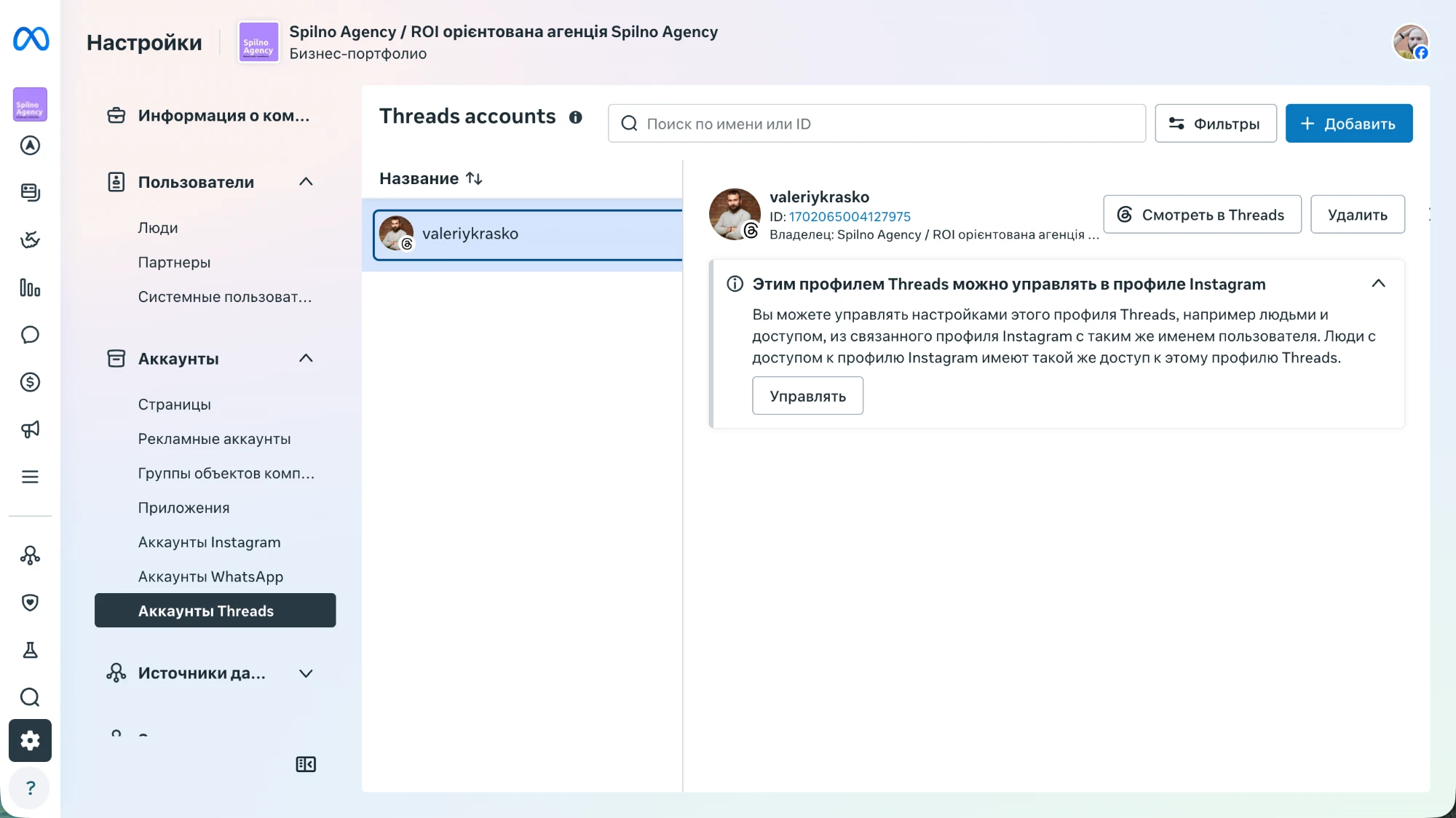The width and height of the screenshot is (1456, 818).
Task: Expand the Источники данных section
Action: click(306, 673)
